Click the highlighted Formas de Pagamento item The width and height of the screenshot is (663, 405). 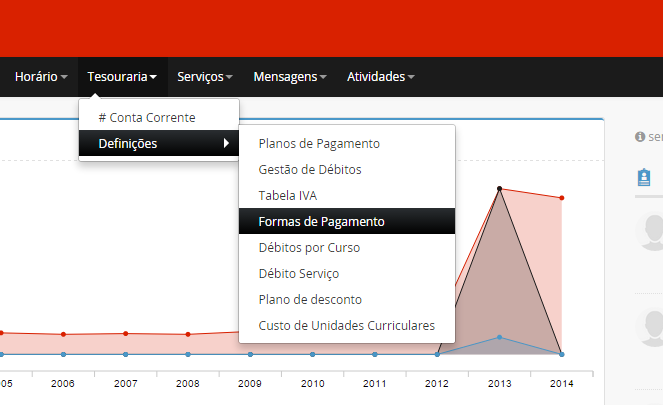click(321, 221)
